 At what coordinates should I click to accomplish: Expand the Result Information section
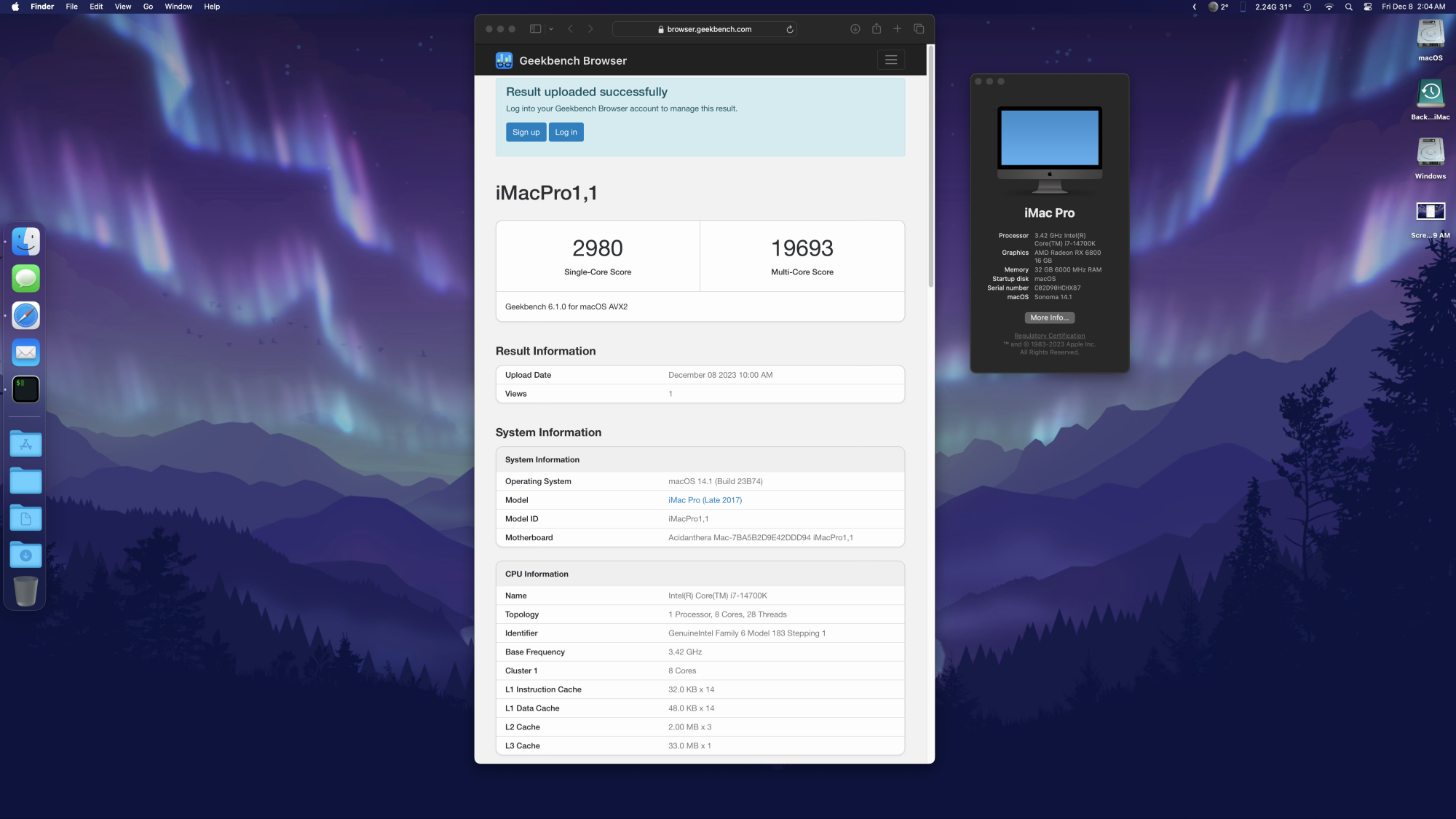coord(546,350)
